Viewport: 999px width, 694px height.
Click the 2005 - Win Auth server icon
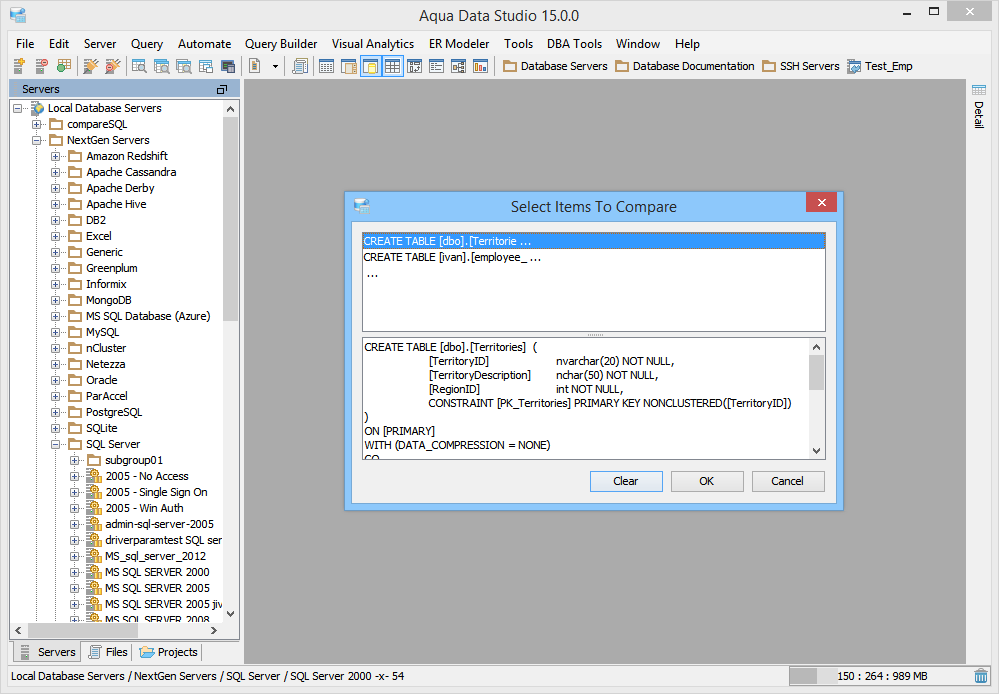pyautogui.click(x=94, y=508)
